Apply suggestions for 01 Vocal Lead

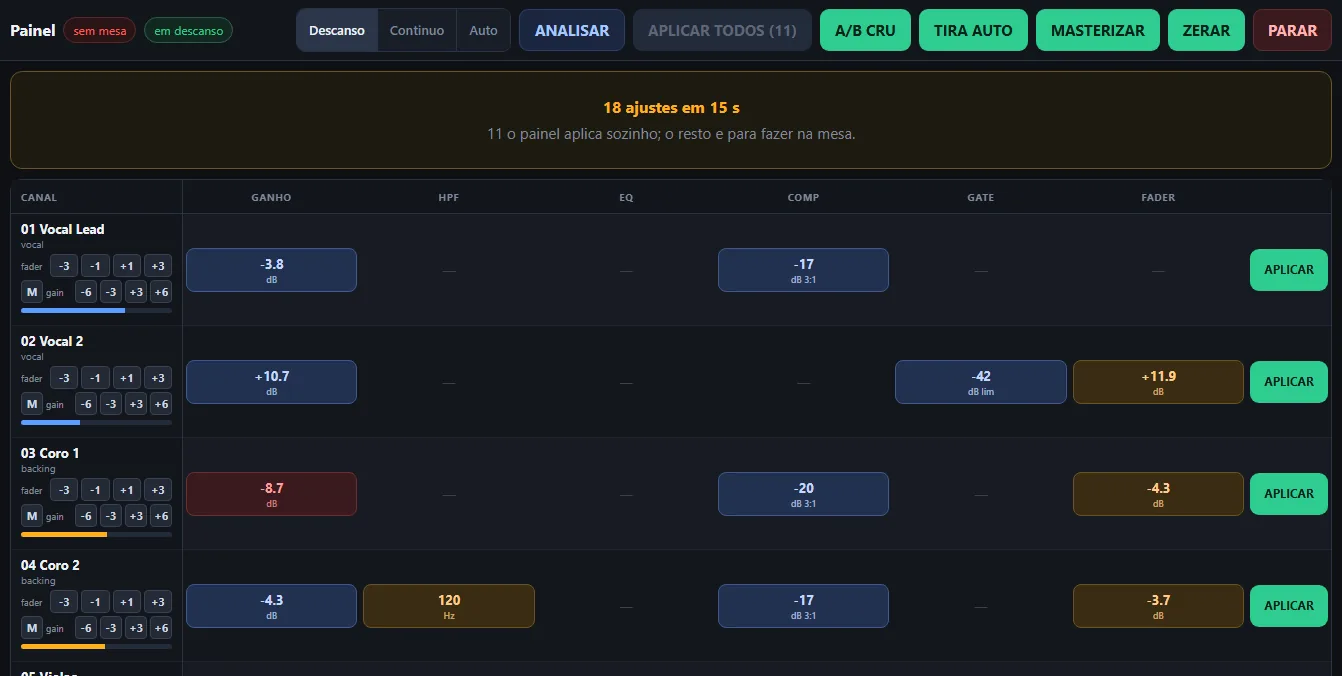[1289, 270]
